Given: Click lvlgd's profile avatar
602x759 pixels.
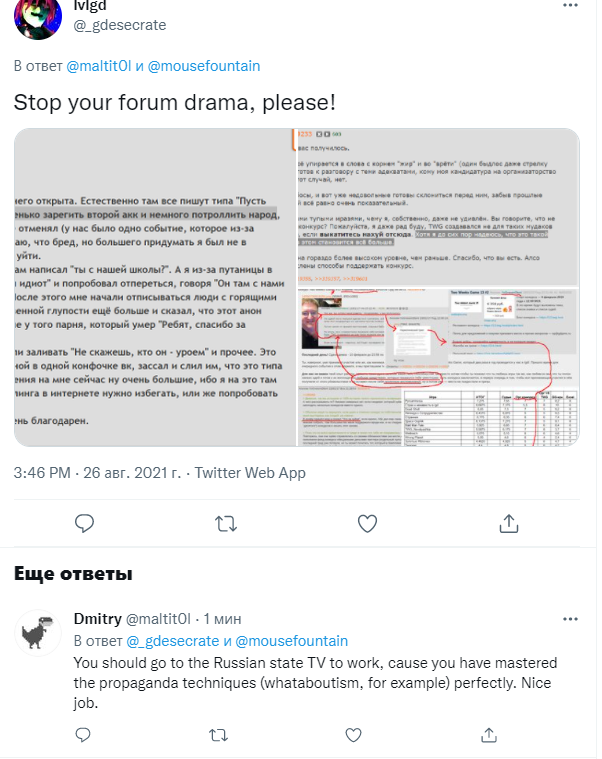Looking at the screenshot, I should pyautogui.click(x=38, y=16).
